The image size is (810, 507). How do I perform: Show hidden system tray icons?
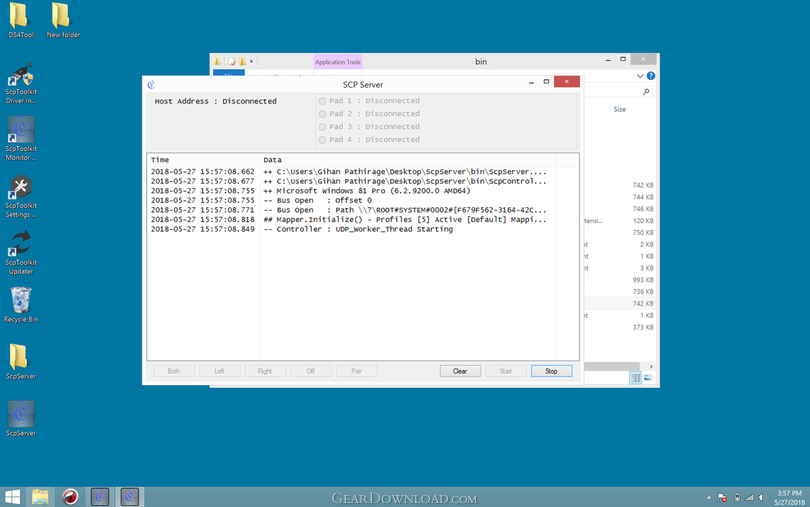pyautogui.click(x=709, y=498)
